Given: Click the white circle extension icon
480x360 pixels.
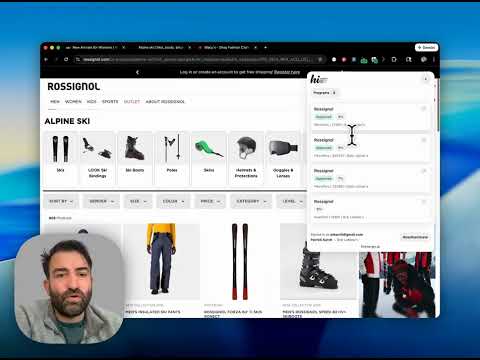Looking at the screenshot, I should (x=334, y=60).
